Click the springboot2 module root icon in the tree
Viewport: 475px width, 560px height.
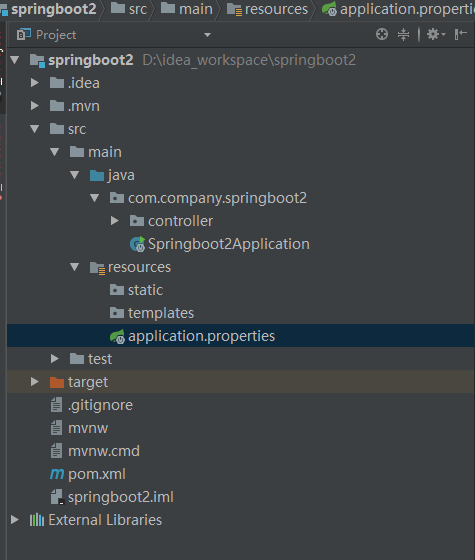[37, 60]
